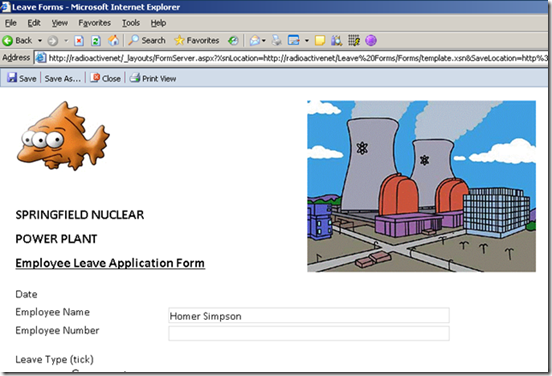This screenshot has width=552, height=376.
Task: Go to Home page icon
Action: (x=113, y=40)
